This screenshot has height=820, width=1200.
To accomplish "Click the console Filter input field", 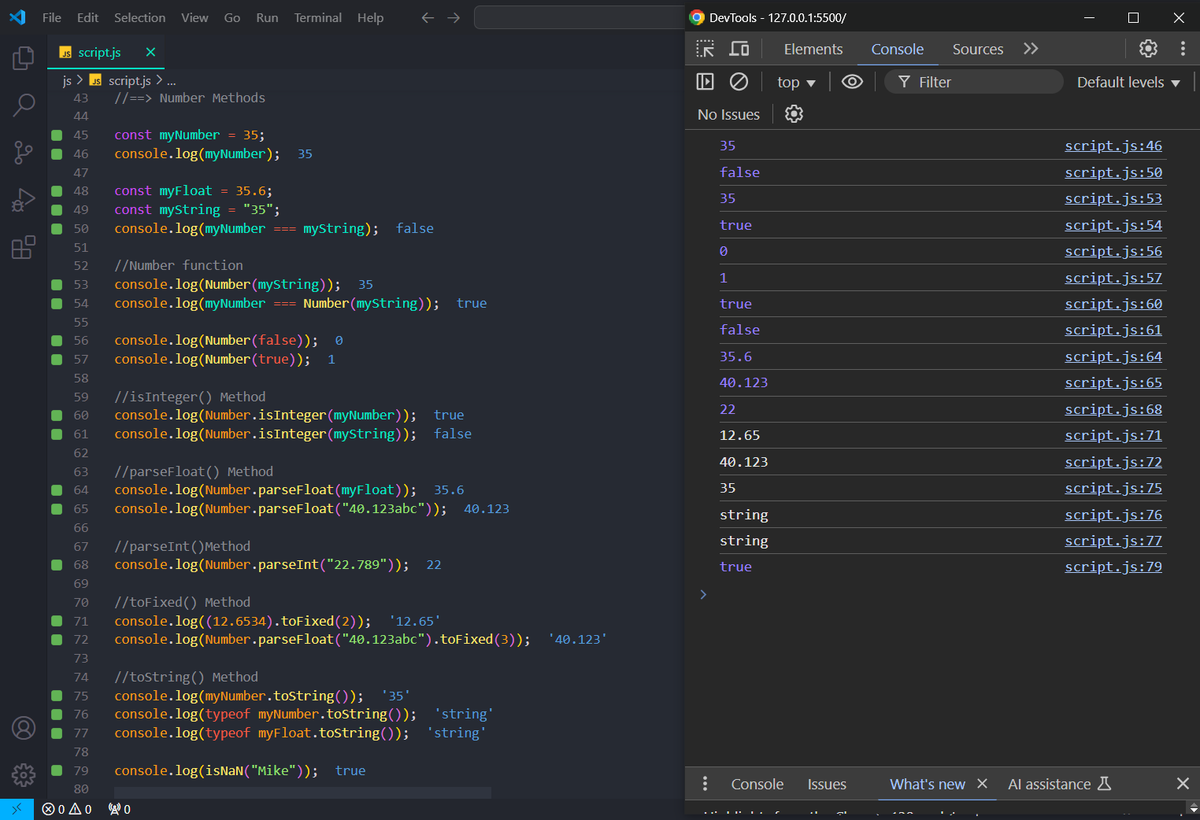I will 973,82.
